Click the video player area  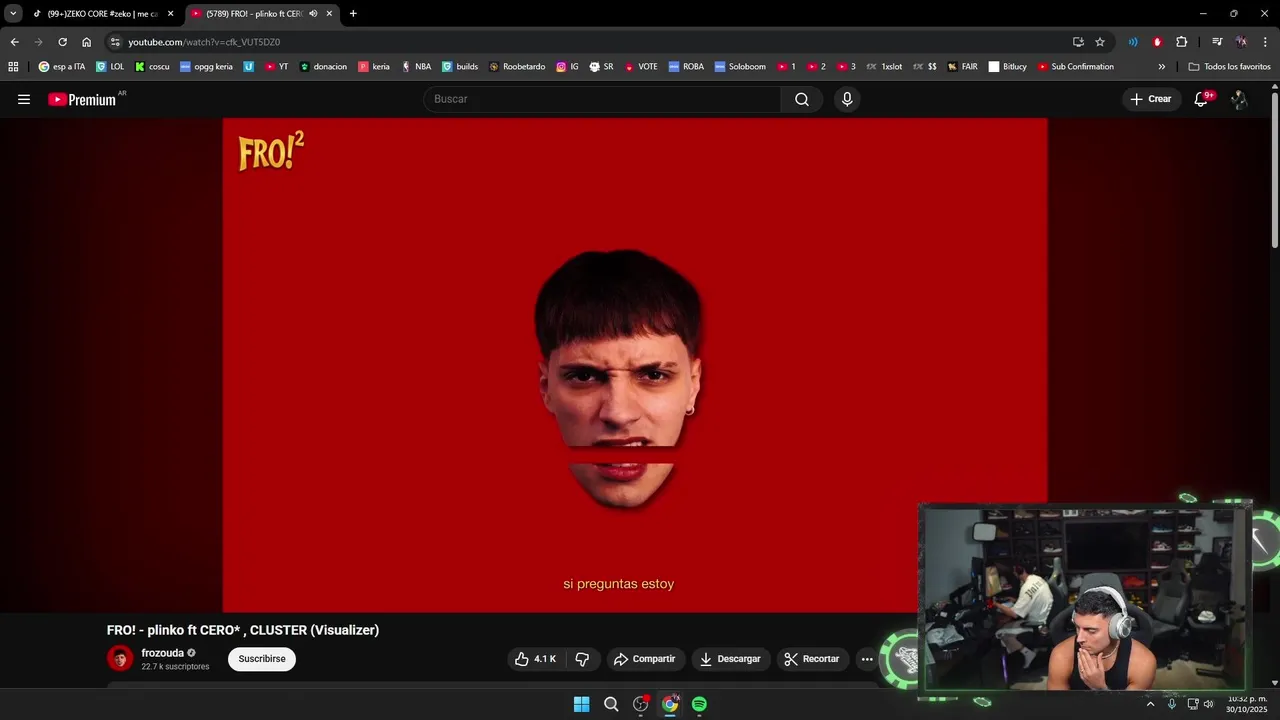(x=634, y=365)
